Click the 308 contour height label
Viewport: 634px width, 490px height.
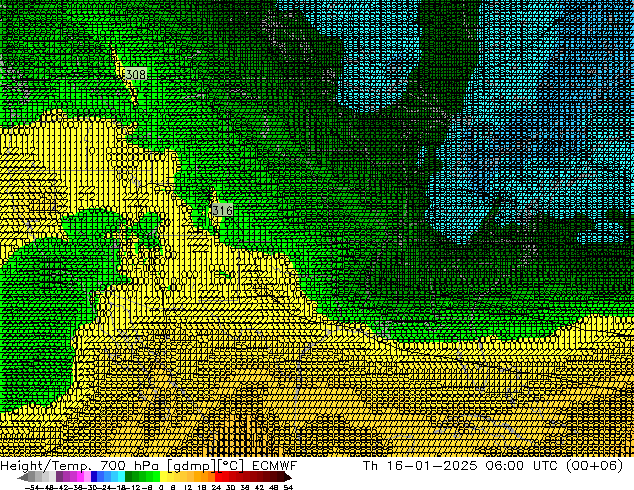click(x=135, y=74)
